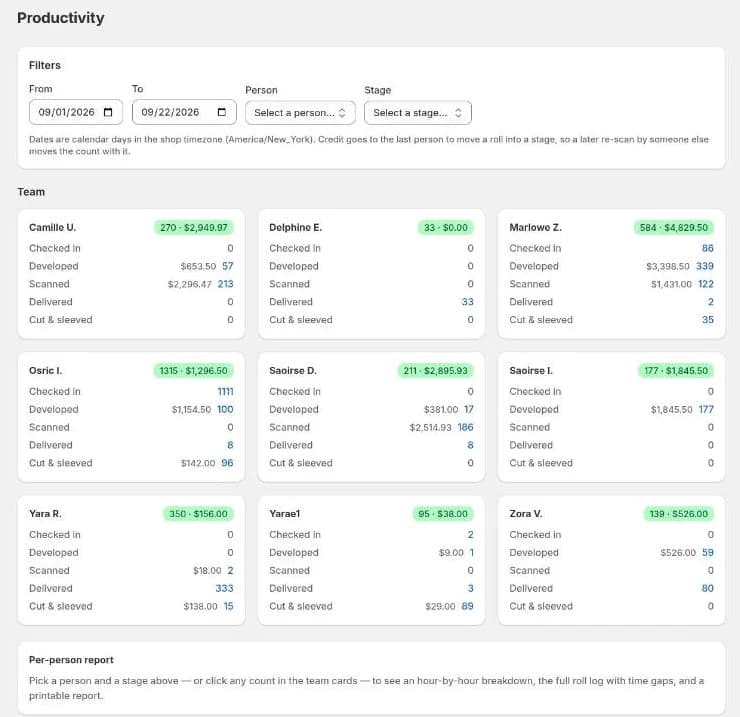Click Saoirse I. badge 177 · $1,845.50

point(676,371)
